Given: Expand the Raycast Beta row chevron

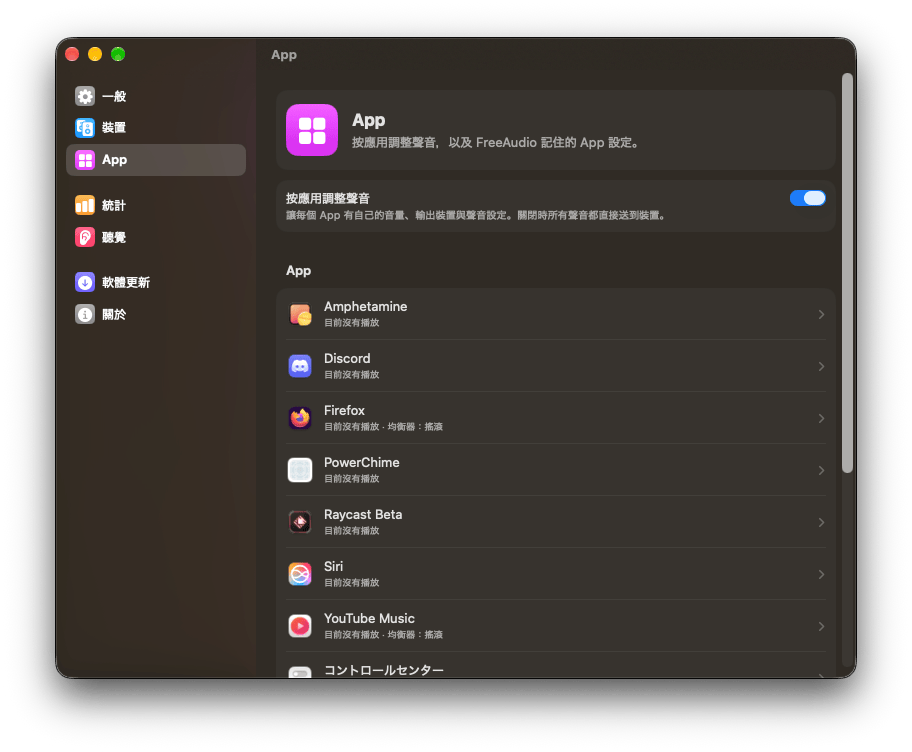Looking at the screenshot, I should point(821,522).
